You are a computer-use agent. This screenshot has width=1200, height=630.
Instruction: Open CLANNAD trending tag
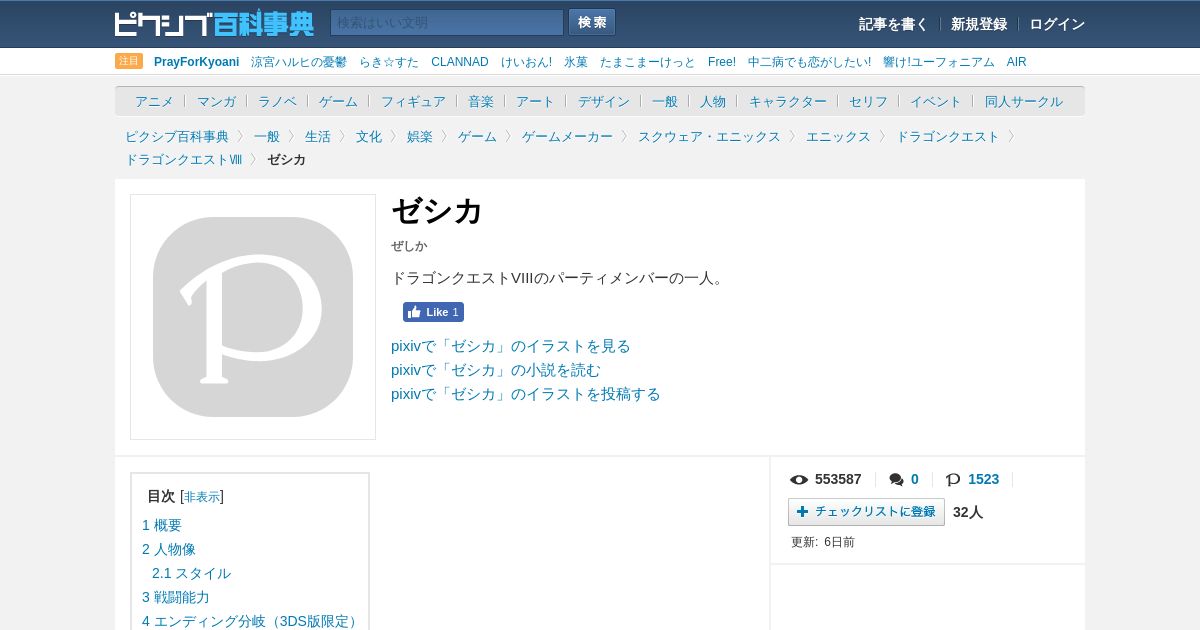click(460, 62)
